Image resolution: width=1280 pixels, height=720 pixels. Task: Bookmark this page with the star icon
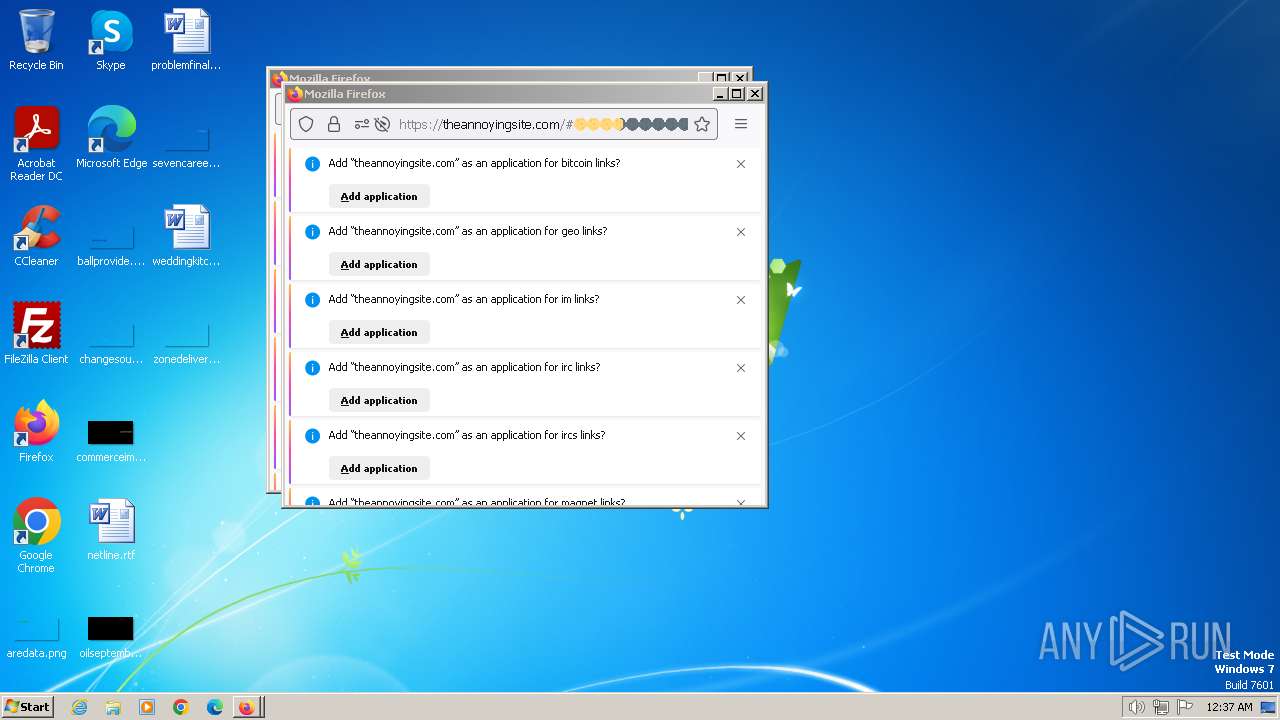(x=702, y=124)
